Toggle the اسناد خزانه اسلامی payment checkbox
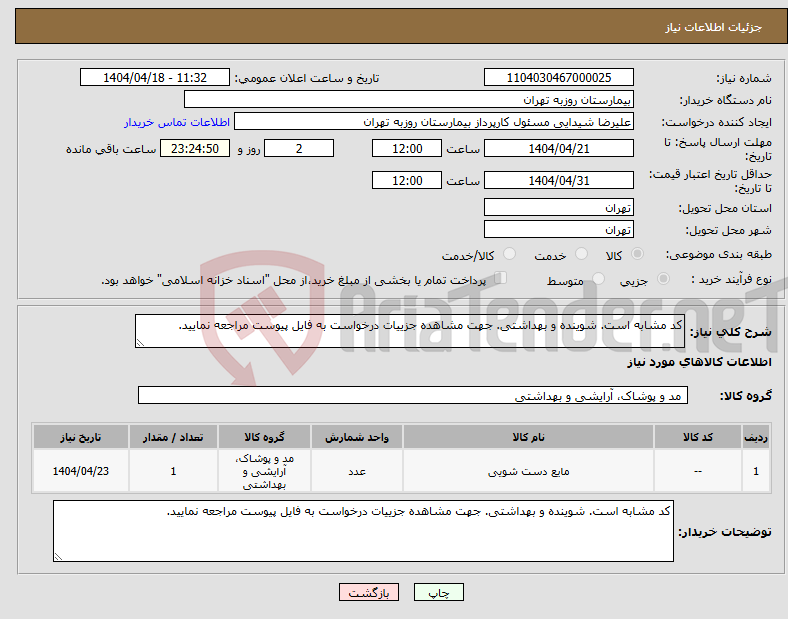This screenshot has width=788, height=619. point(501,278)
